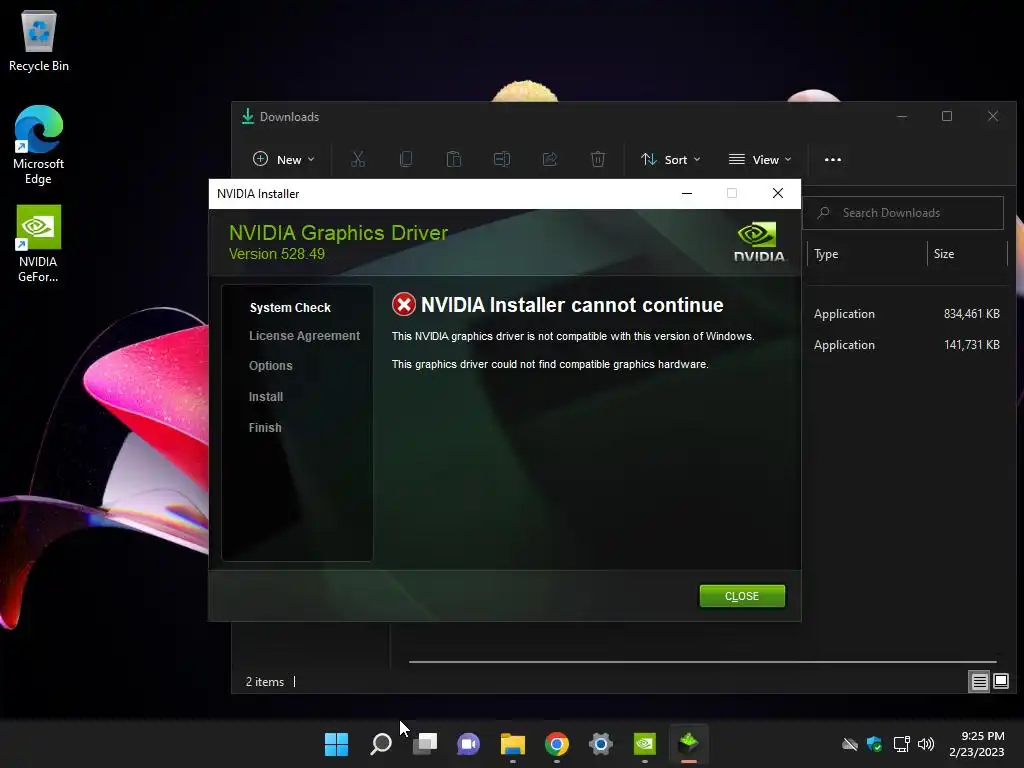The width and height of the screenshot is (1024, 768).
Task: Click the red error icon in installer
Action: (404, 304)
